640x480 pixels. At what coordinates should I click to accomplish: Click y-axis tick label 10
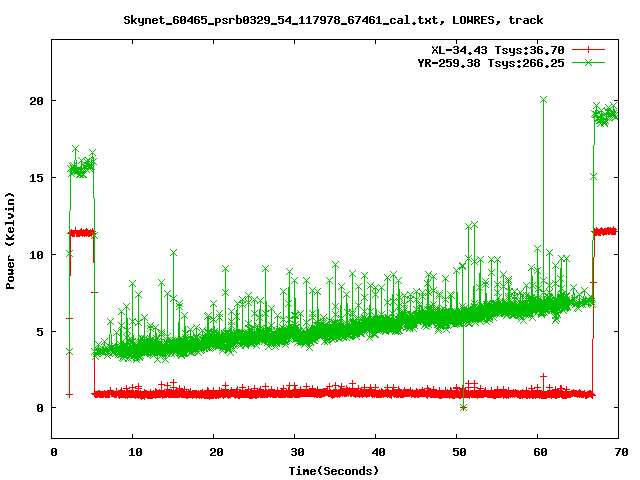pos(36,255)
